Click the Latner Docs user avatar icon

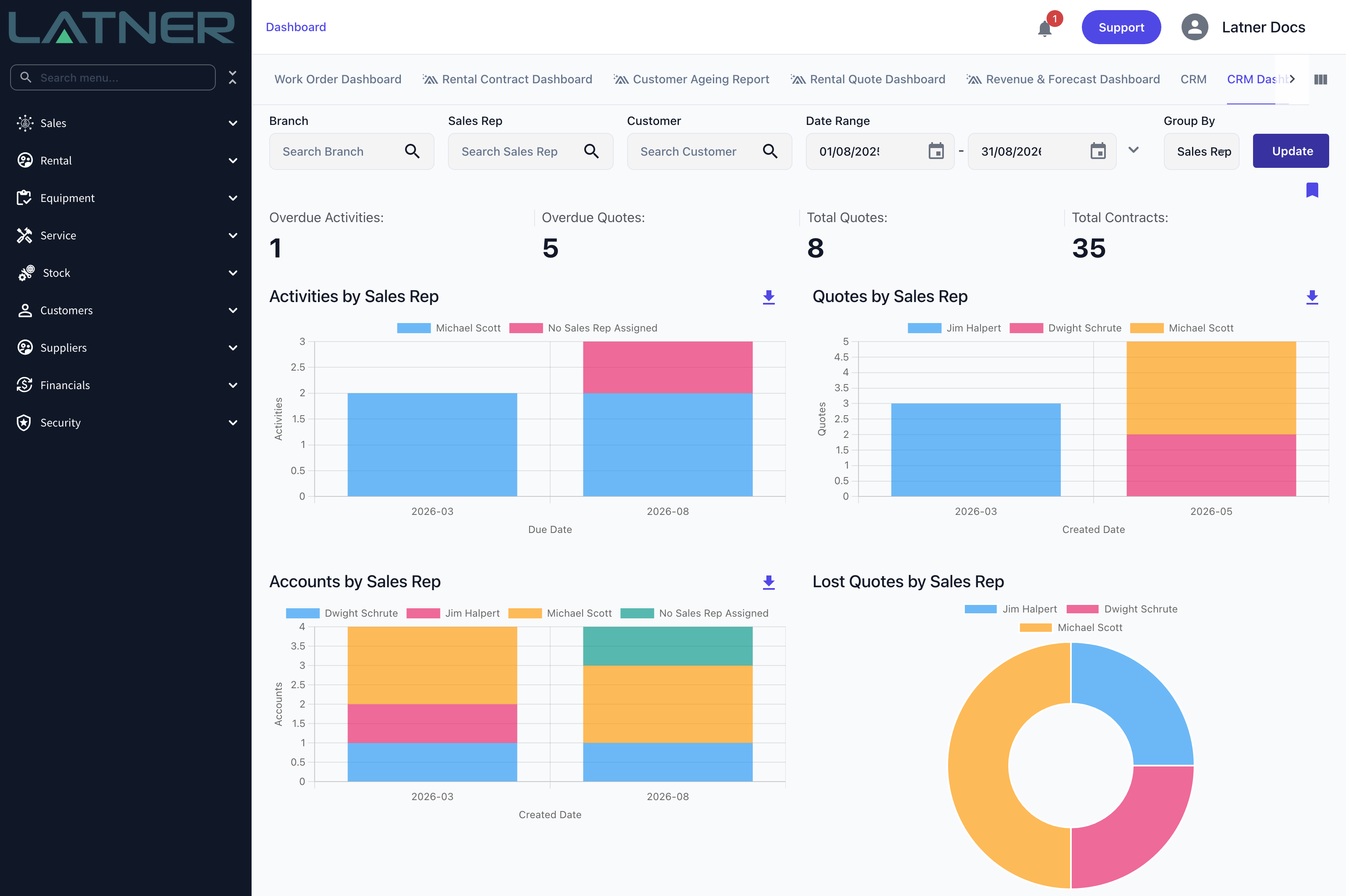(x=1195, y=27)
